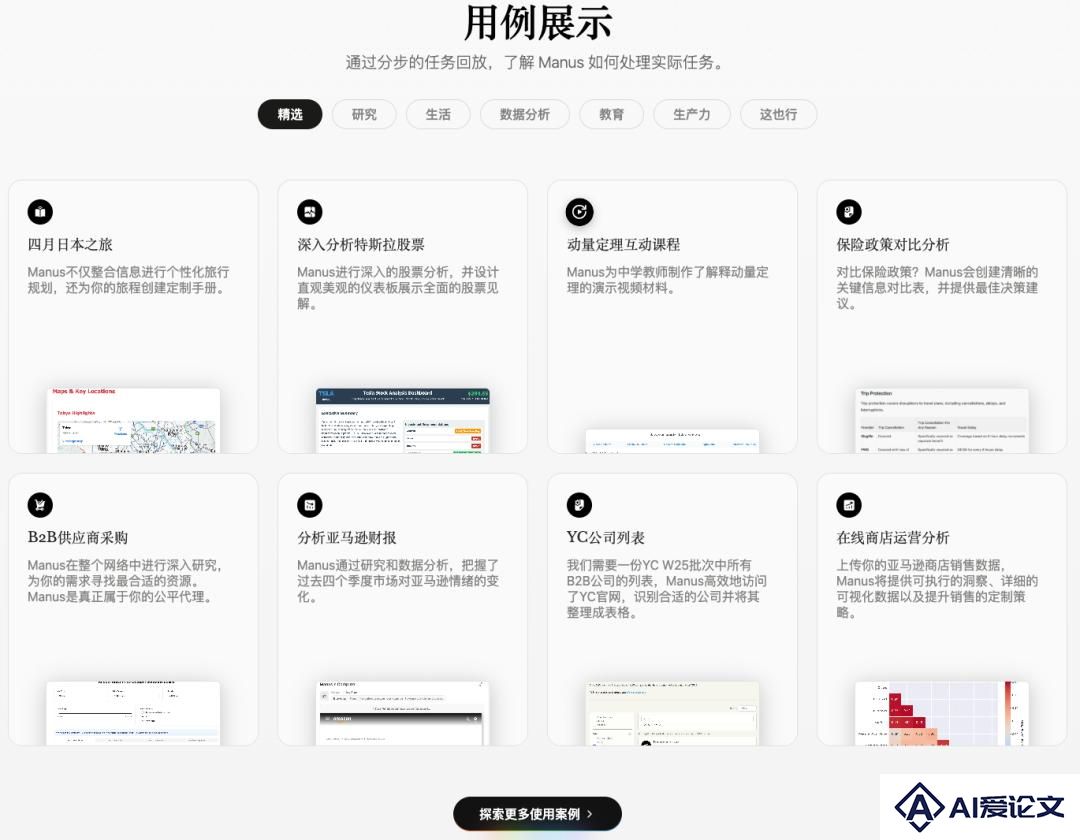Image resolution: width=1080 pixels, height=840 pixels.
Task: Click the 动量定理 course preview thumbnail
Action: (x=672, y=441)
